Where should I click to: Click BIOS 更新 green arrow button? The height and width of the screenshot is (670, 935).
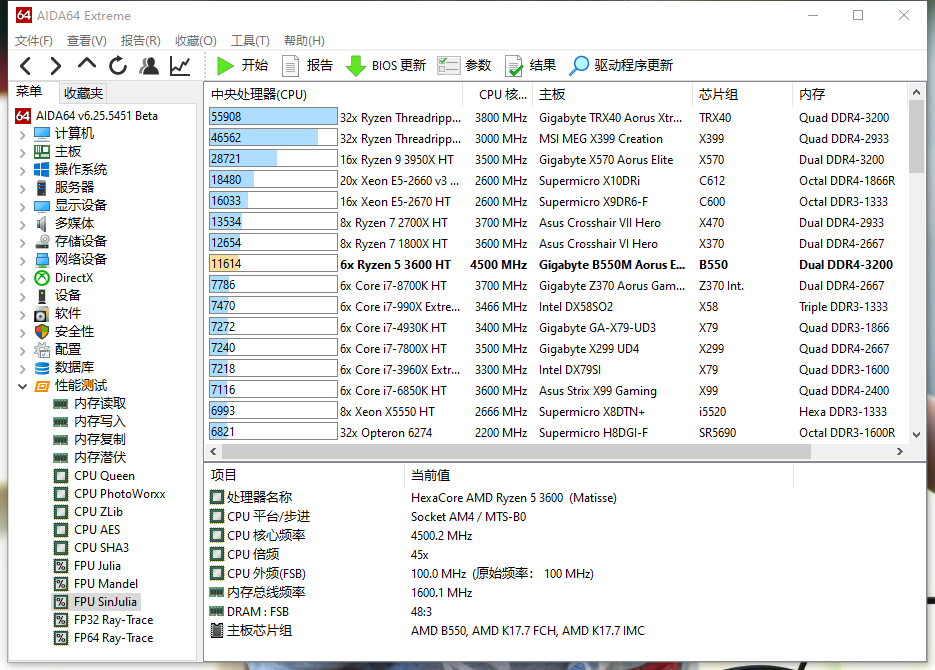[x=386, y=66]
